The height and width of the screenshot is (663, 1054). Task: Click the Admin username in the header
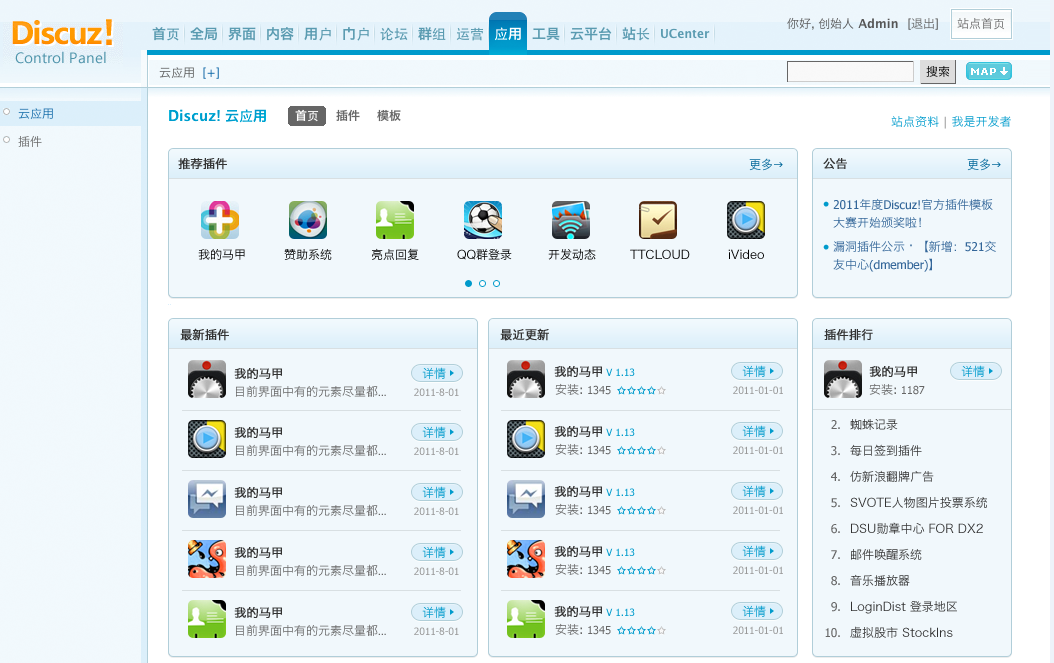[x=878, y=24]
